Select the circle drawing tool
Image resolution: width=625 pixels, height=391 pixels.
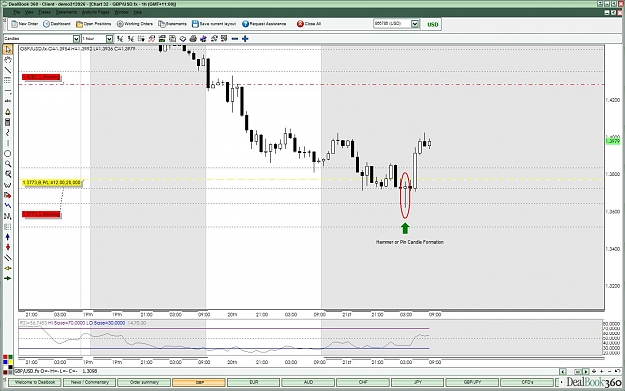pos(8,153)
